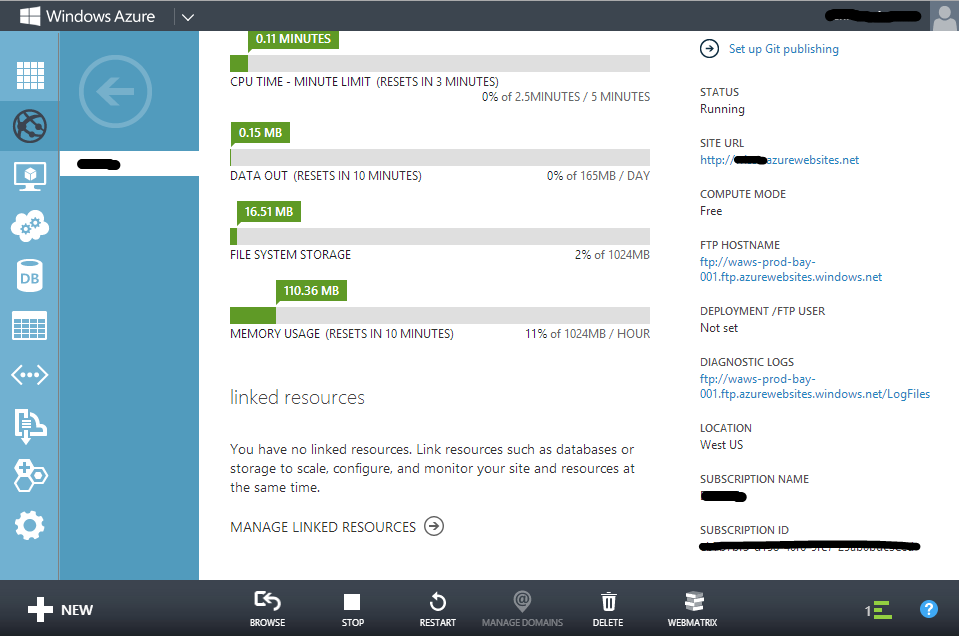Viewport: 959px width, 636px height.
Task: Click the Not set deployment user value
Action: (719, 328)
